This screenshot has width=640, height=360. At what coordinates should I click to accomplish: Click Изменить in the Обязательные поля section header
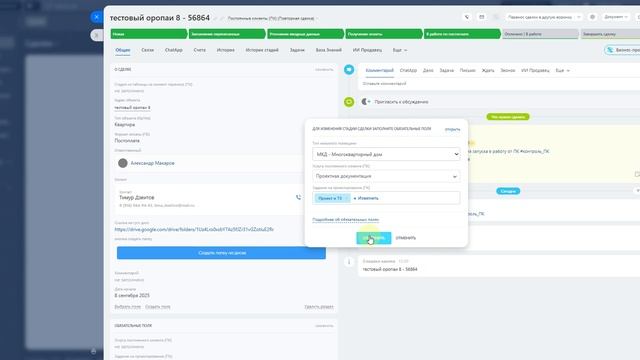pyautogui.click(x=324, y=326)
